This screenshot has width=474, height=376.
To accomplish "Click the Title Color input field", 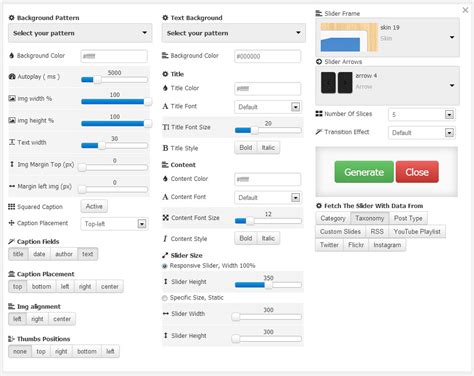I will click(x=268, y=89).
